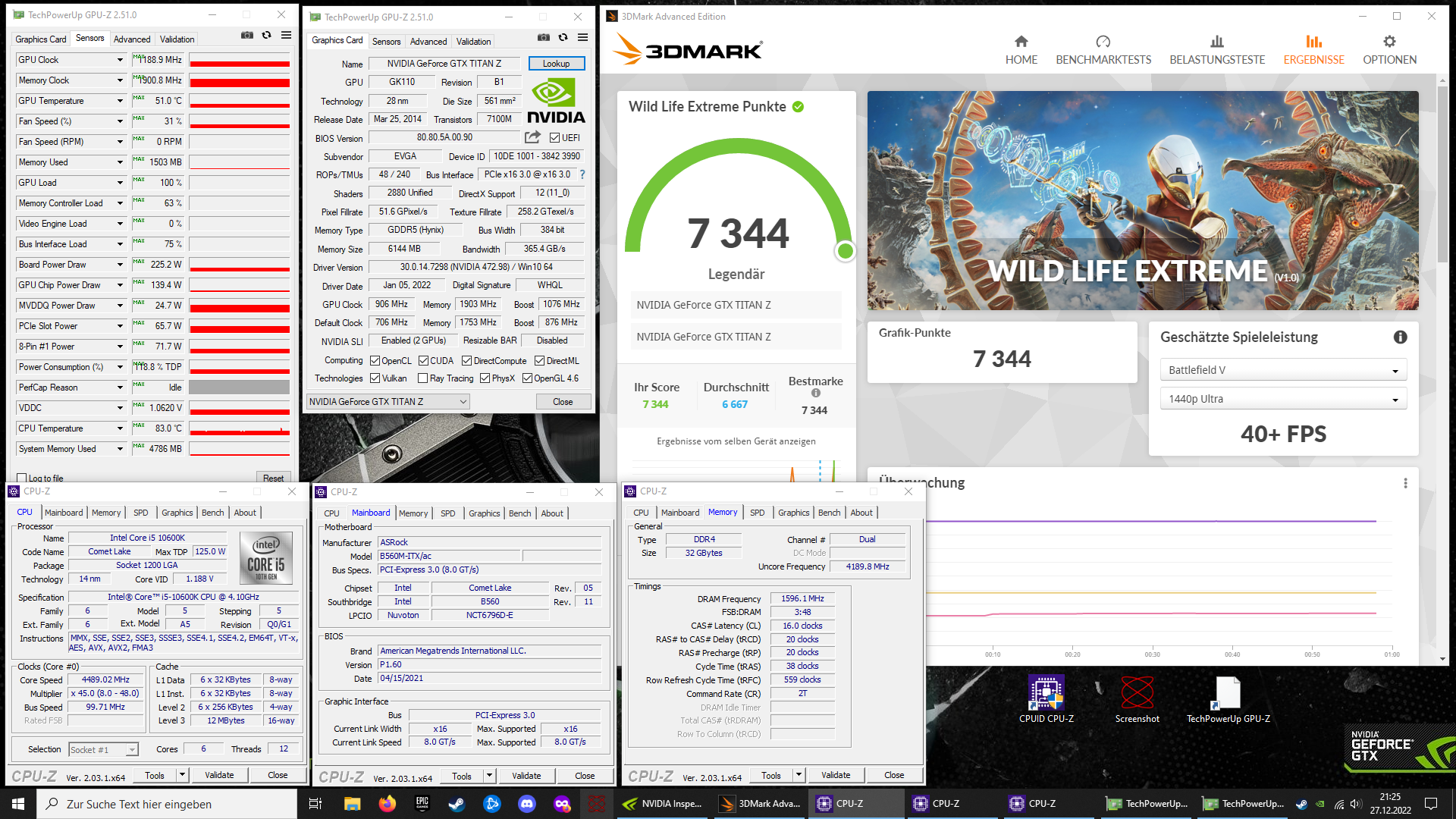Viewport: 1456px width, 819px height.
Task: Click Ergebnisse vom selben Gerät anzeigen link
Action: 736,441
